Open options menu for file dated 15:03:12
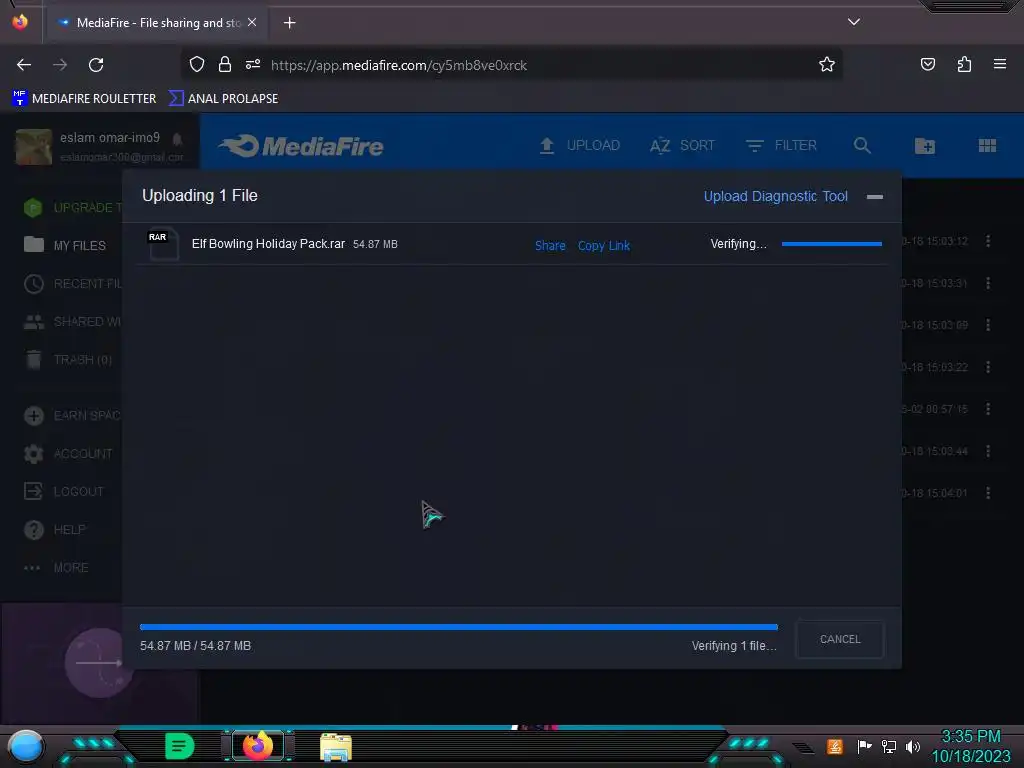 [987, 241]
